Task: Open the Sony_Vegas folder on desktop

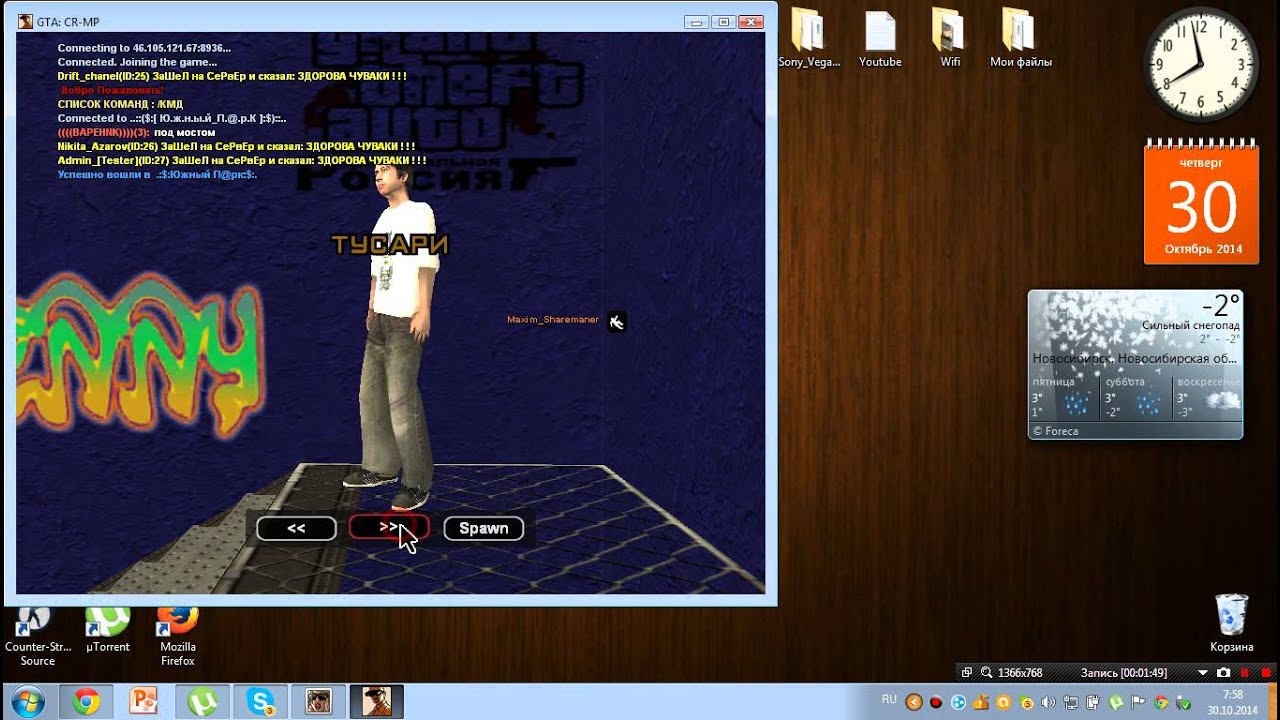Action: 808,38
